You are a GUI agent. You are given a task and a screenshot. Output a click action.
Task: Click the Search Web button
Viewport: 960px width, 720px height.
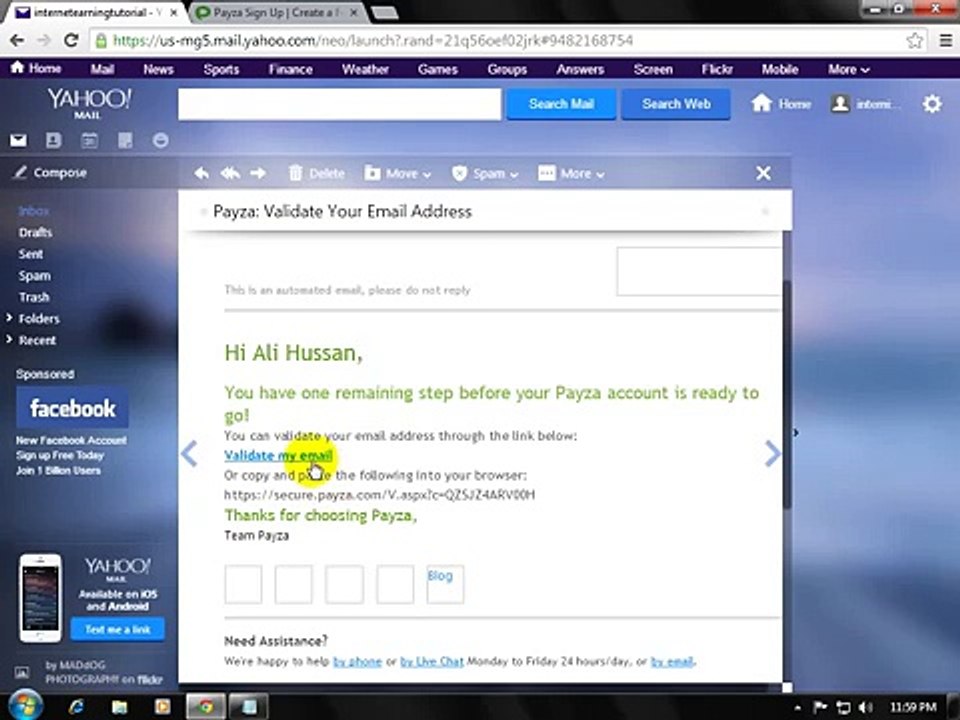tap(676, 104)
